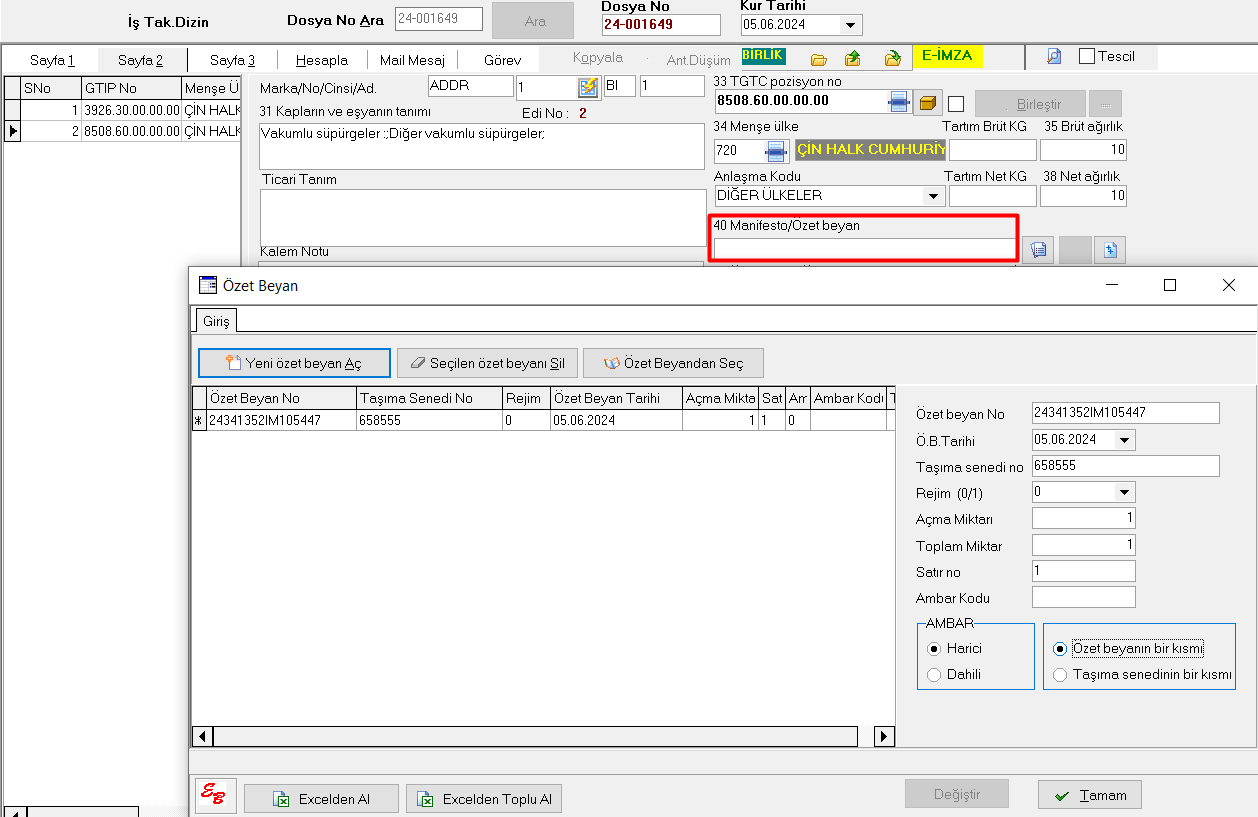Screen dimensions: 1258x817
Task: Click the Dosya No input field
Action: 660,25
